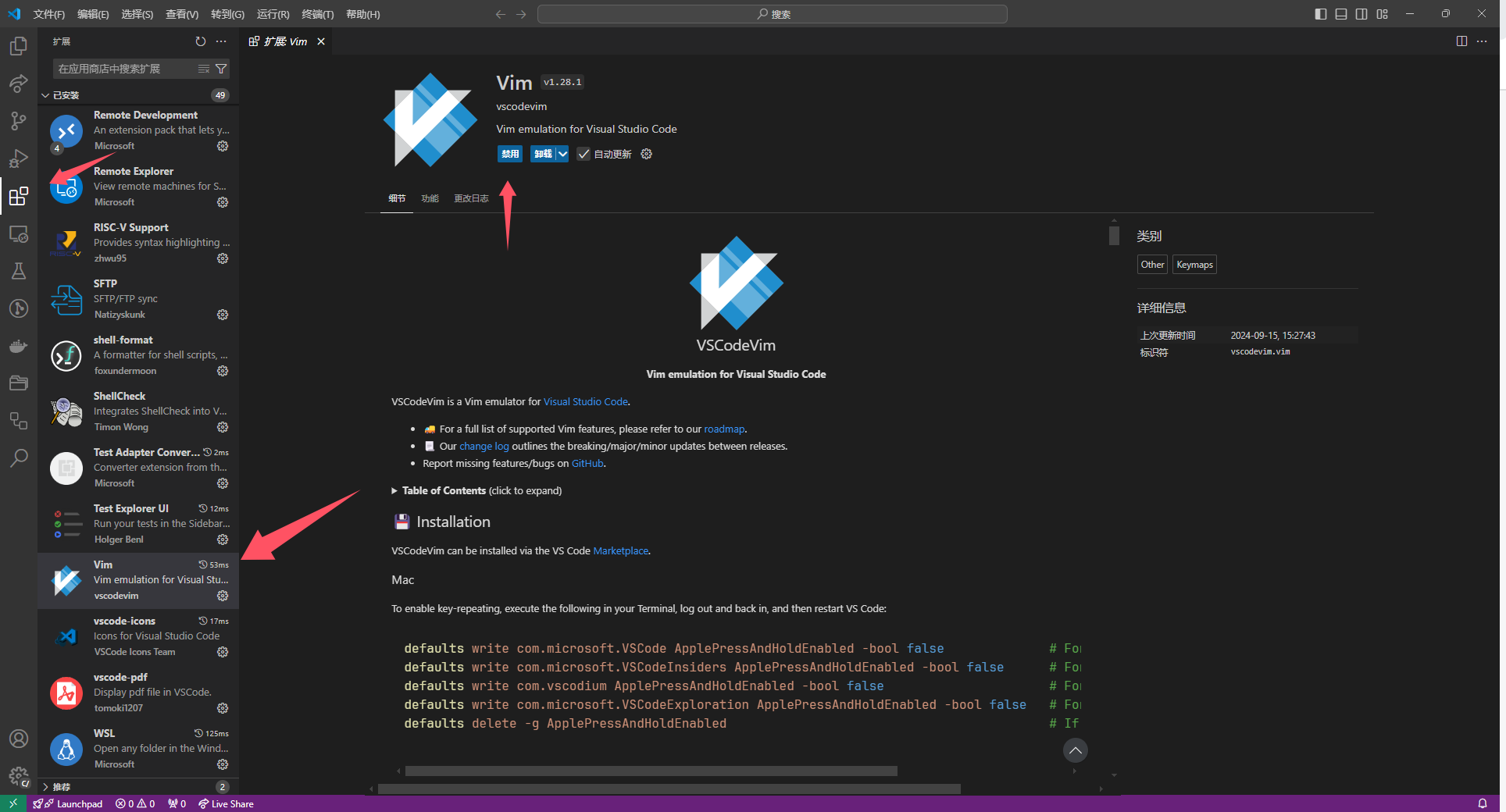The image size is (1506, 812).
Task: Open the 查看(V) menu
Action: [182, 14]
